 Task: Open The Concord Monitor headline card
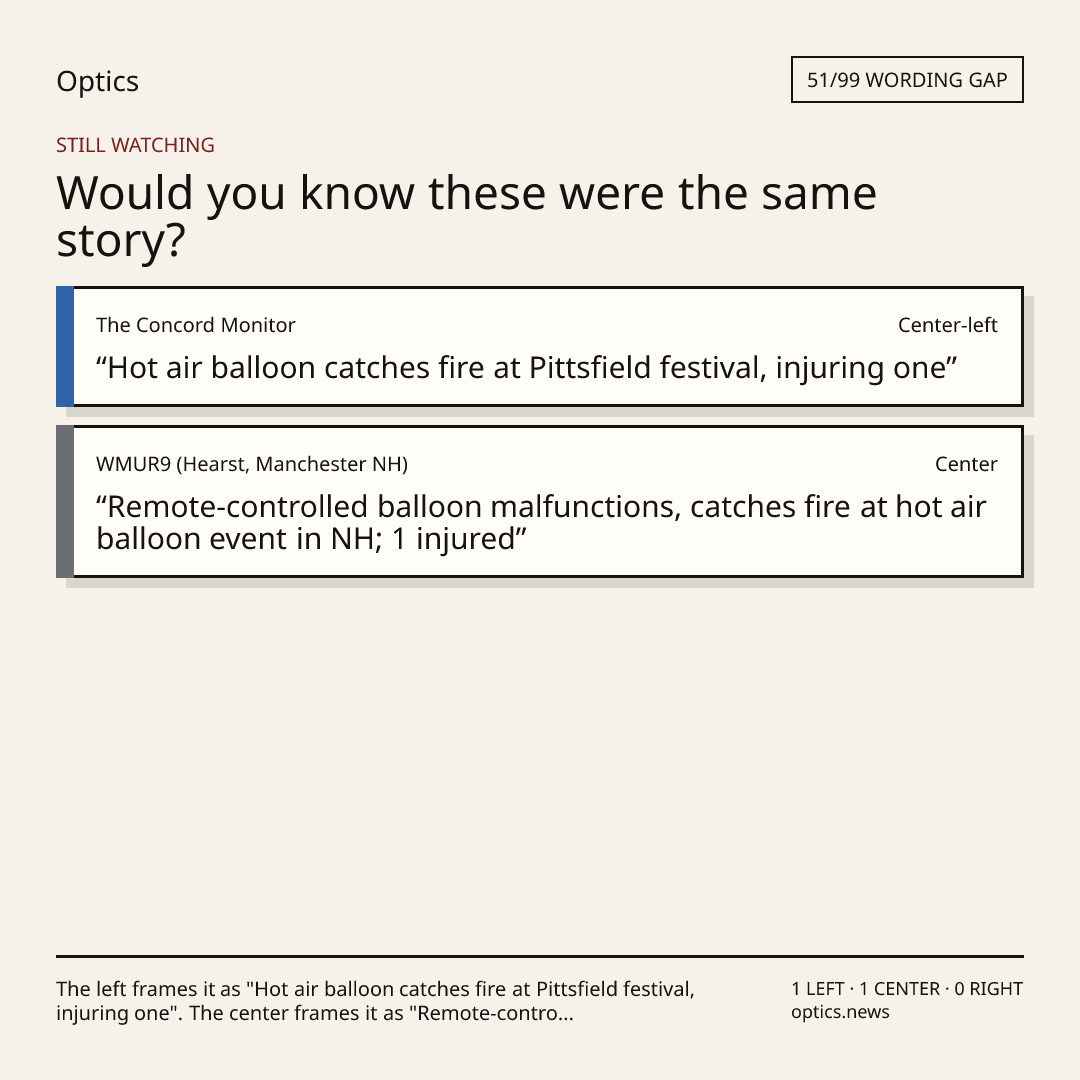540,346
